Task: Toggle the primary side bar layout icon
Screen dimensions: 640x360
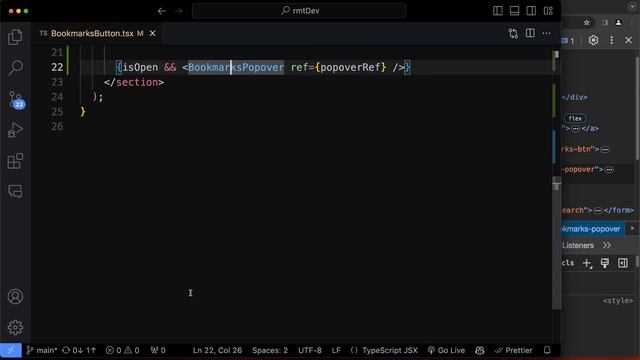Action: pos(498,11)
